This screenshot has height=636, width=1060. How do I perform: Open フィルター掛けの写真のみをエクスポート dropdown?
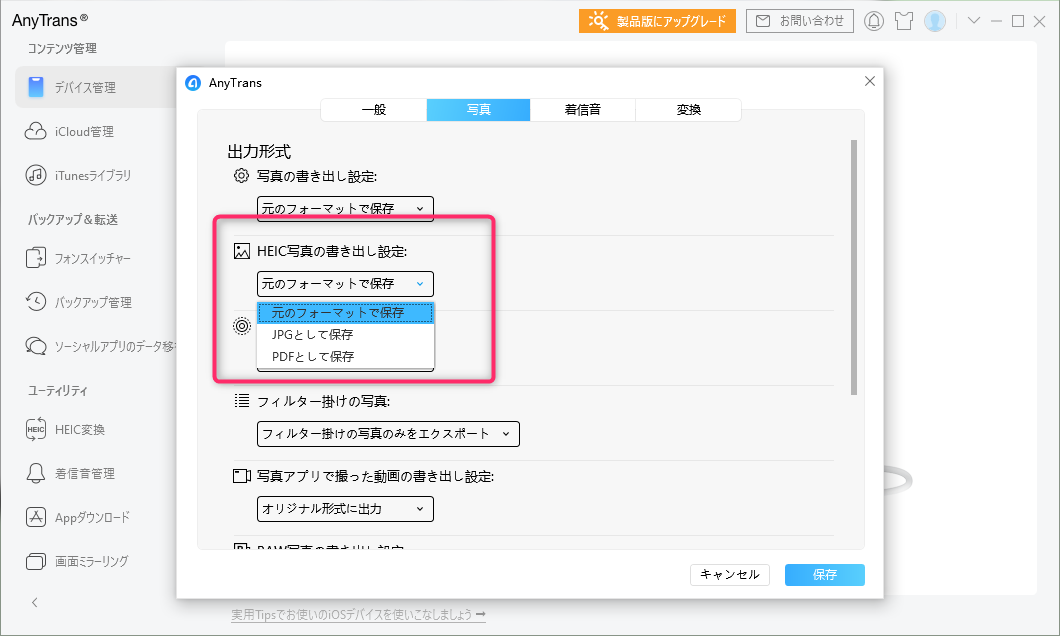point(388,434)
